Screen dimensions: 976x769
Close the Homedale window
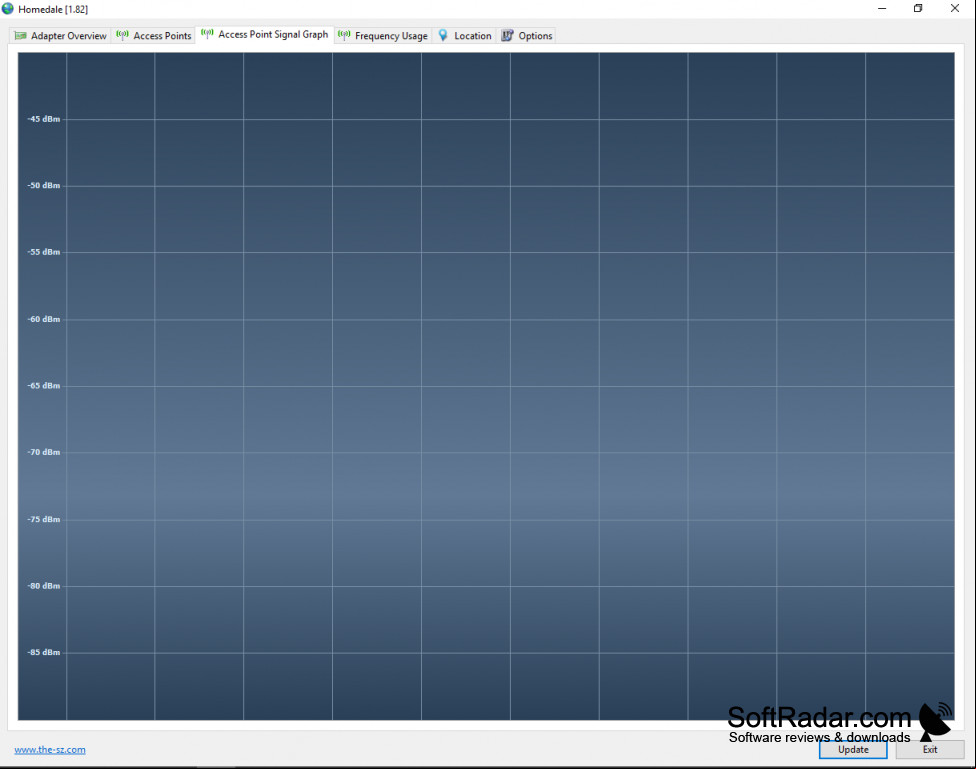(955, 9)
